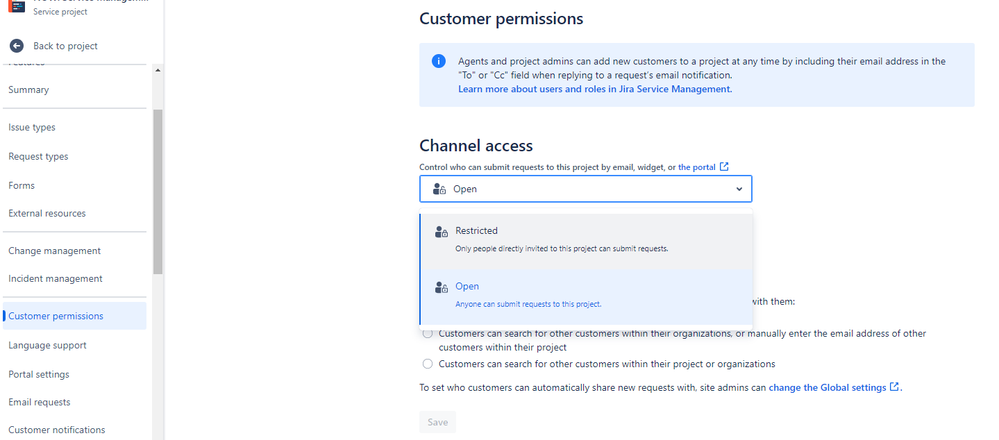Select radio for searching within project or organizations

coord(428,364)
